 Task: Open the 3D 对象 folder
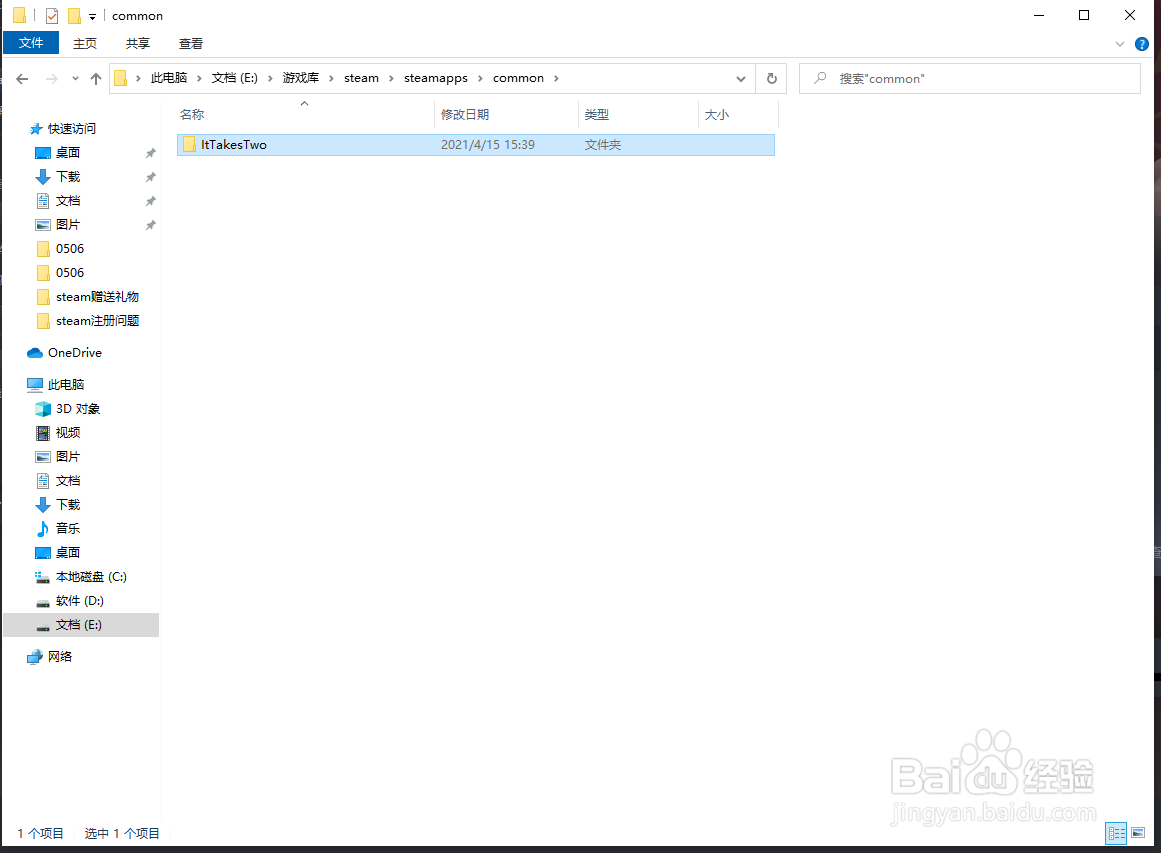pyautogui.click(x=77, y=409)
